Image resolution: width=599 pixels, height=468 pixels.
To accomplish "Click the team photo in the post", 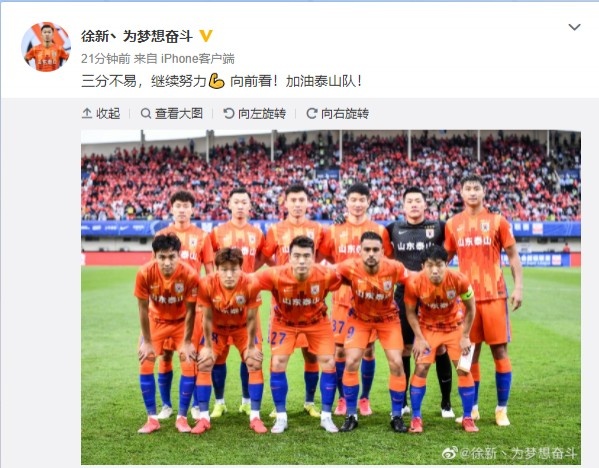I will point(331,297).
